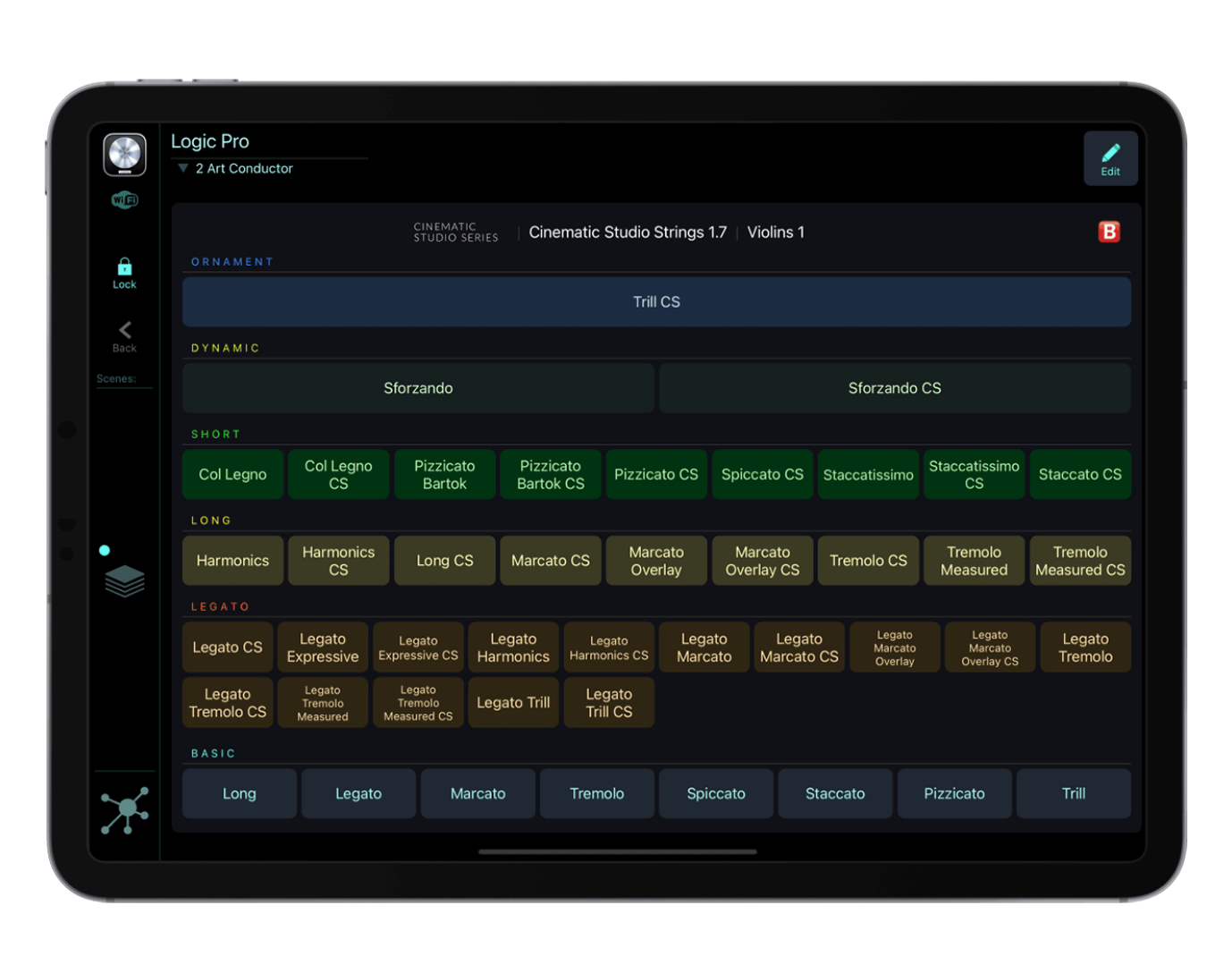Expand the 2 Art Conductor dropdown triangle
This screenshot has width=1232, height=973.
coord(183,168)
